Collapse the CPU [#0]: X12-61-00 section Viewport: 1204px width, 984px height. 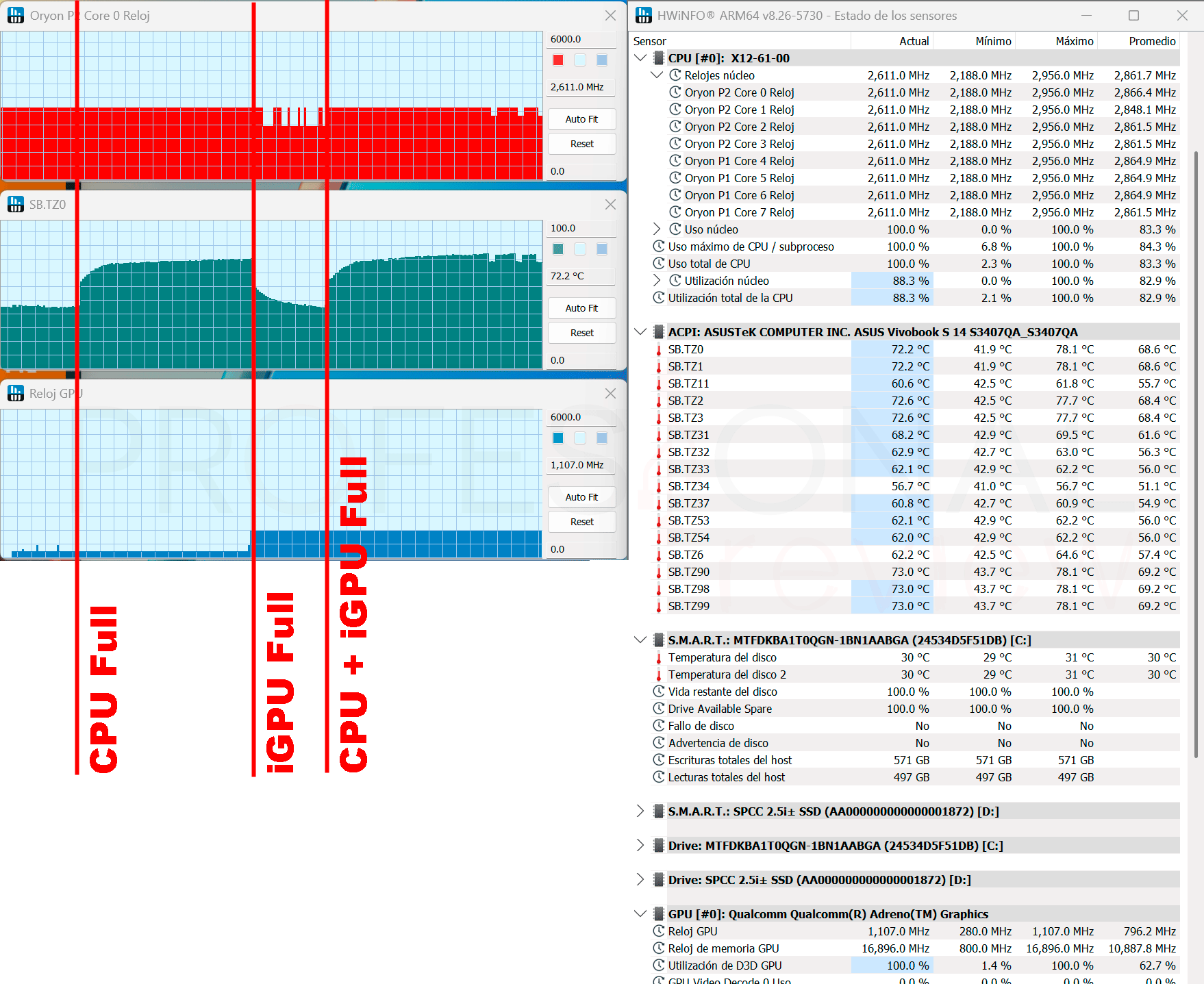coord(640,58)
